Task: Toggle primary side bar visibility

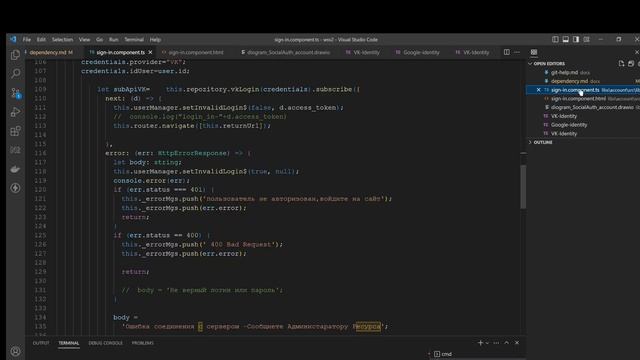Action: (x=555, y=39)
